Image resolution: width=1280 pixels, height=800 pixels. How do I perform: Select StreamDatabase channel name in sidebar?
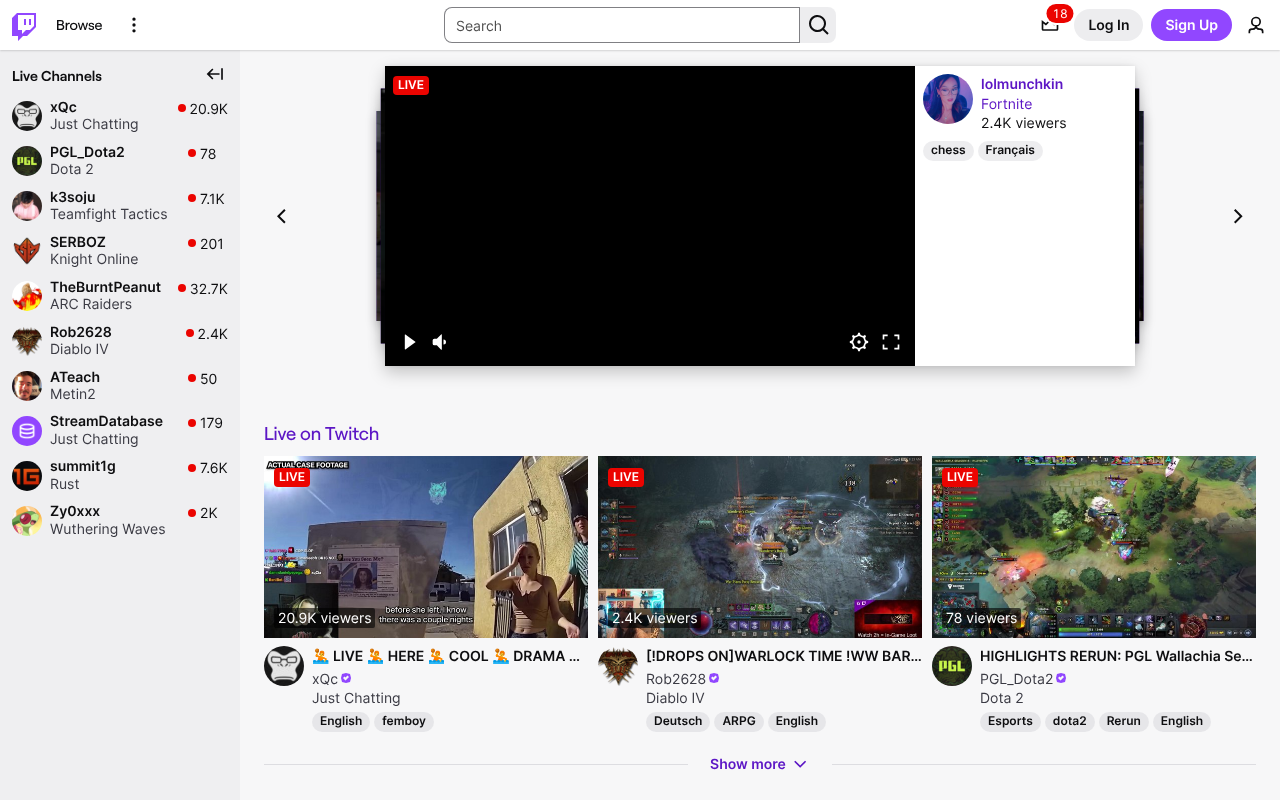click(x=106, y=421)
